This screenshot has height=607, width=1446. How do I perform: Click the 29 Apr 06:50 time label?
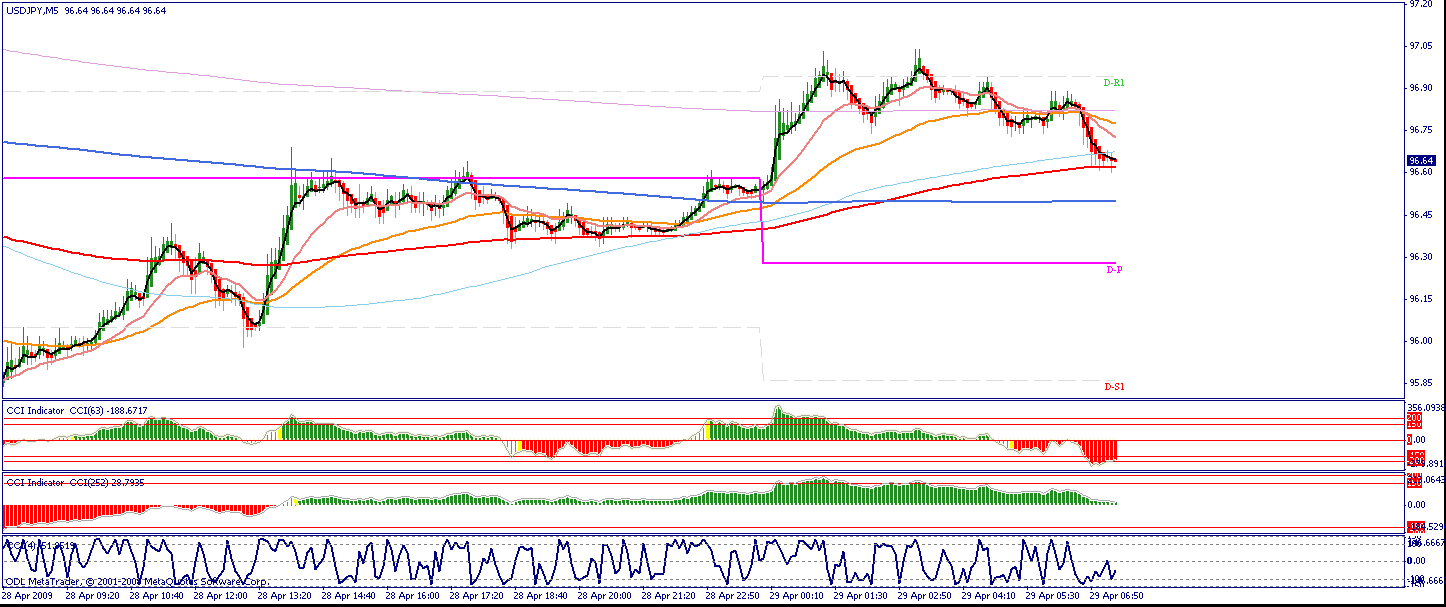(1116, 596)
